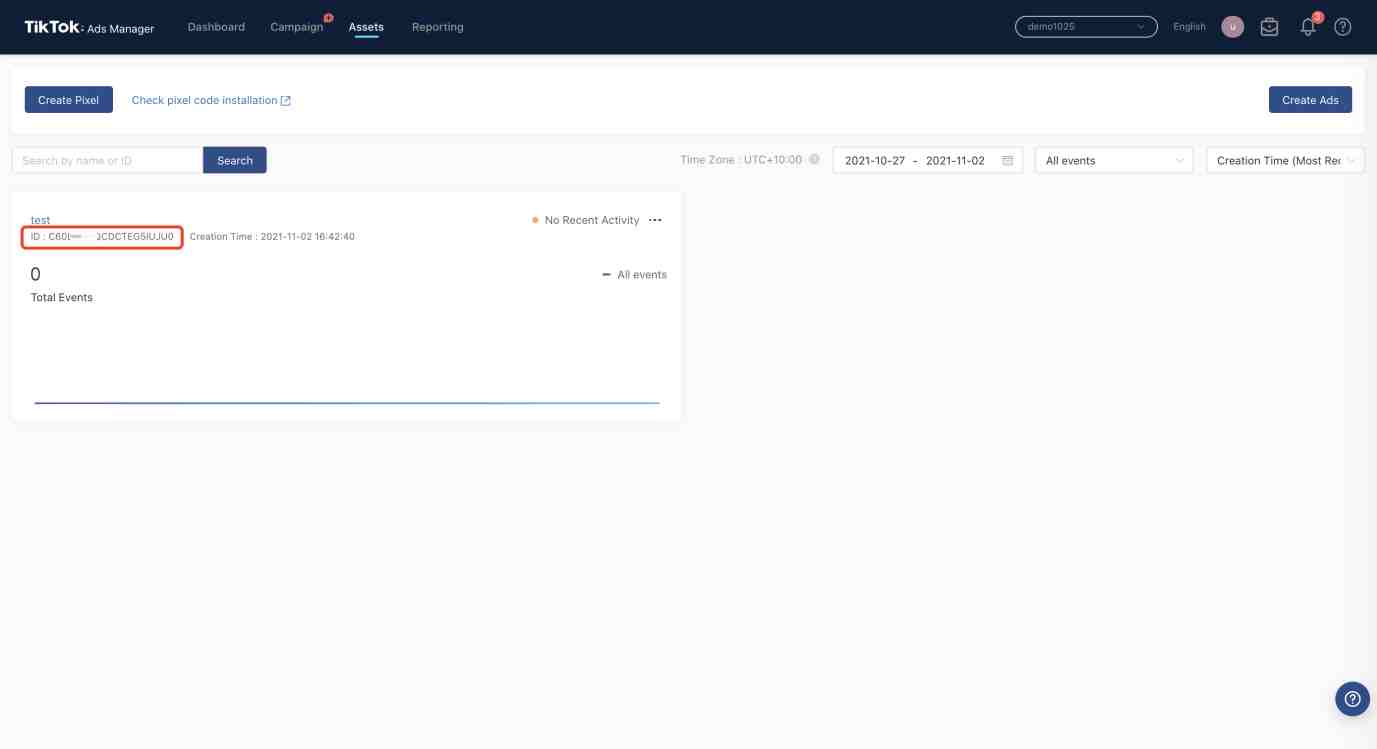The image size is (1377, 749).
Task: Open the three-dot more options menu
Action: click(x=655, y=220)
